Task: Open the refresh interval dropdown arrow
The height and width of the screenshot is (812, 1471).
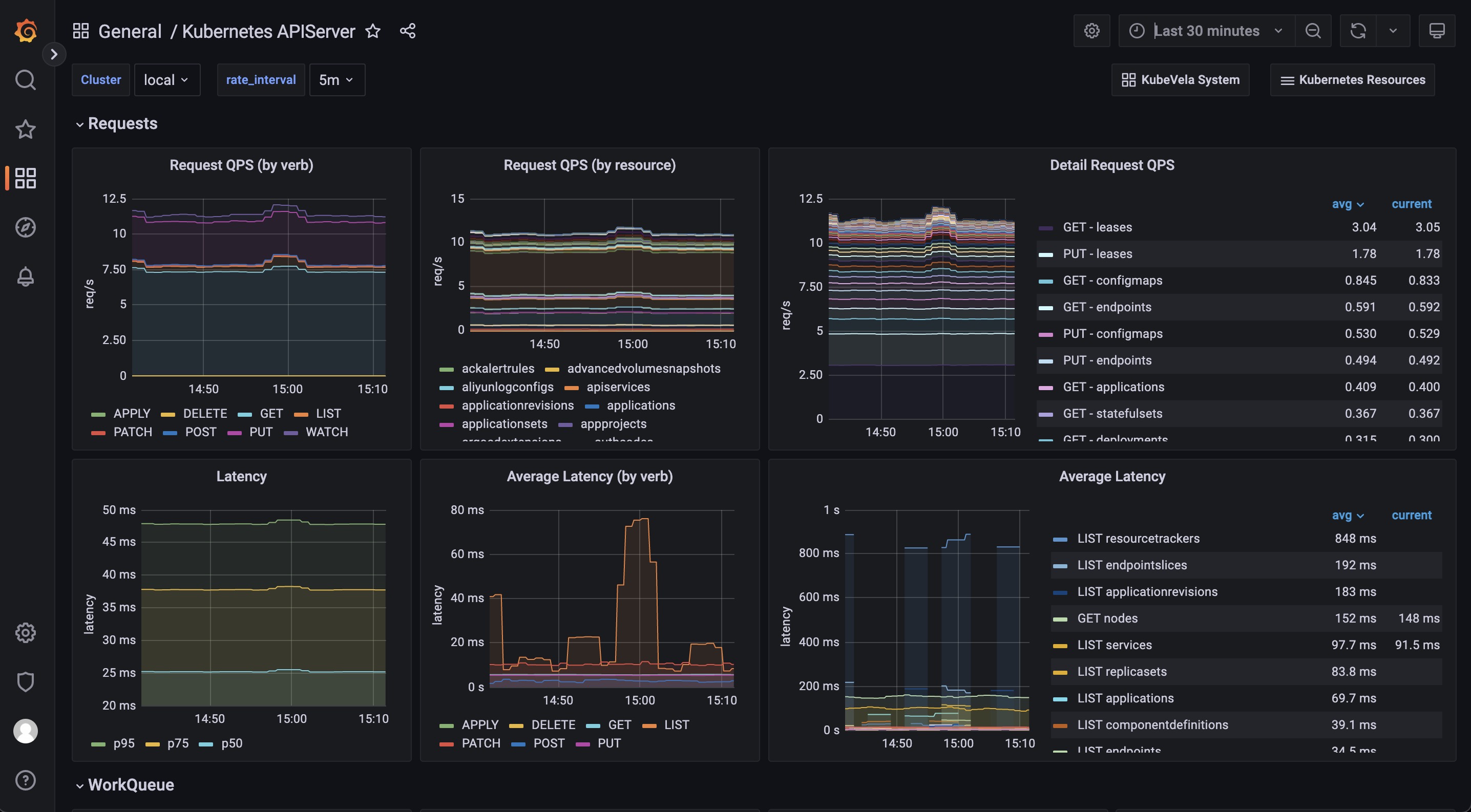Action: [1393, 31]
